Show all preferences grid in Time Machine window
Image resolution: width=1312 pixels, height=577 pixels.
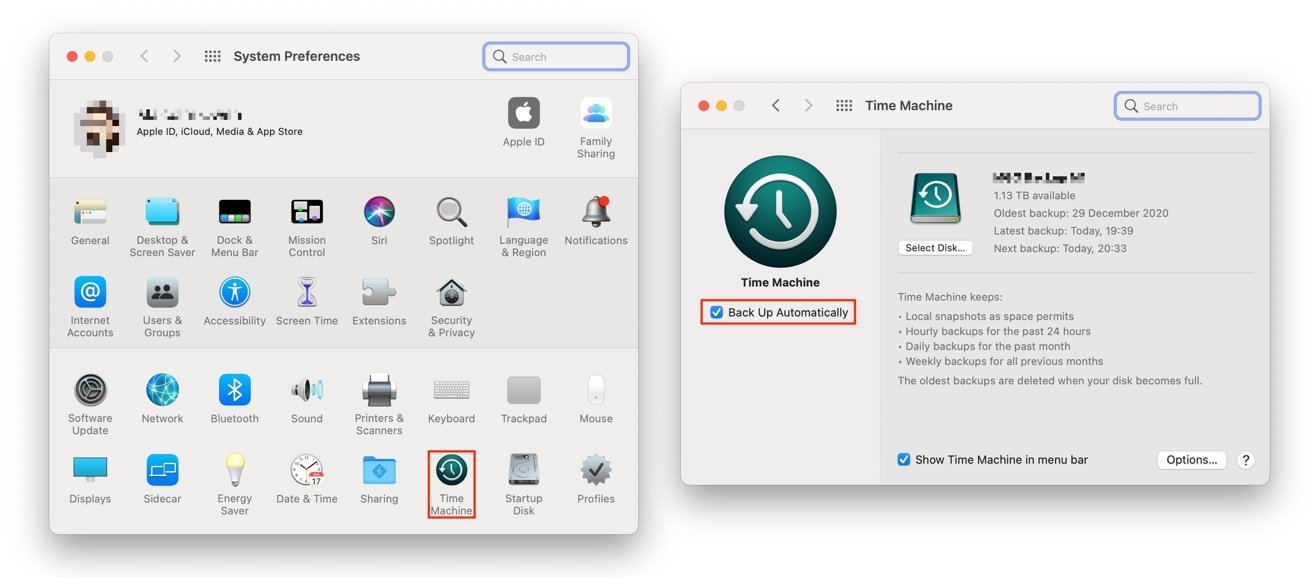pos(844,106)
